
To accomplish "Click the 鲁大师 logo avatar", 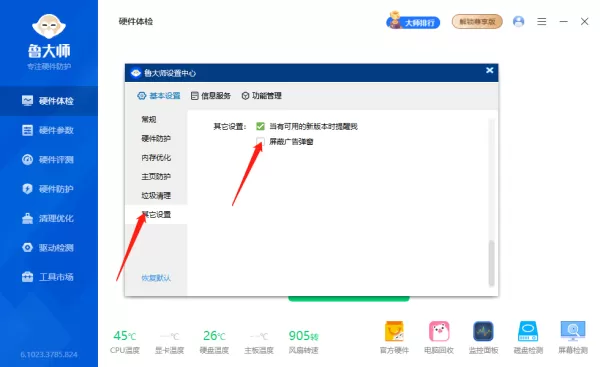I will pos(49,26).
